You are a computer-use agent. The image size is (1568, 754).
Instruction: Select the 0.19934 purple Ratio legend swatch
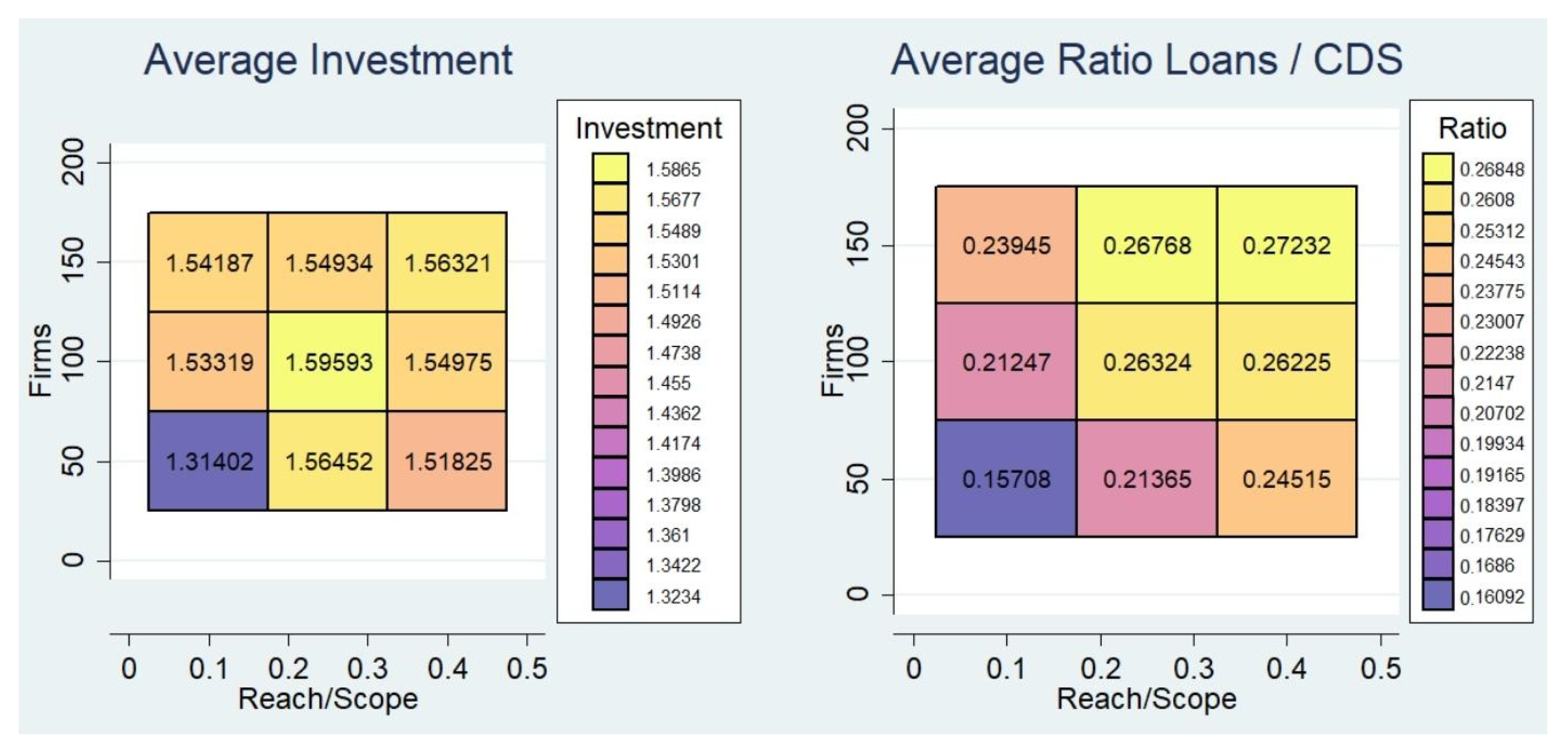pos(1438,443)
